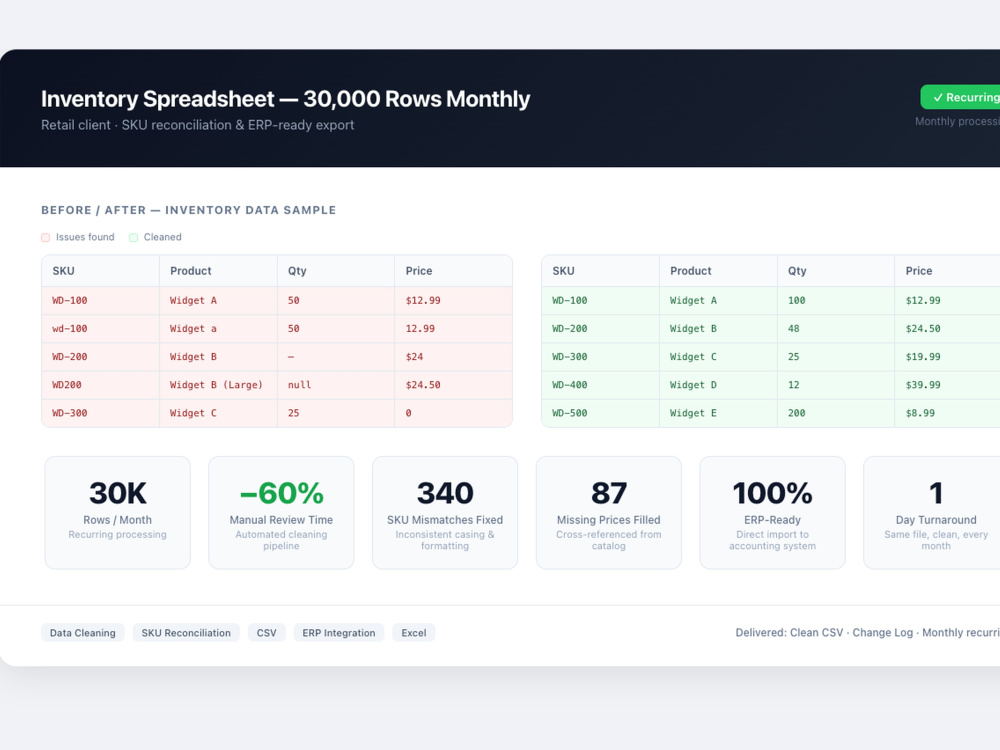Image resolution: width=1000 pixels, height=750 pixels.
Task: Click the -60% Manual Review Time card
Action: (281, 512)
